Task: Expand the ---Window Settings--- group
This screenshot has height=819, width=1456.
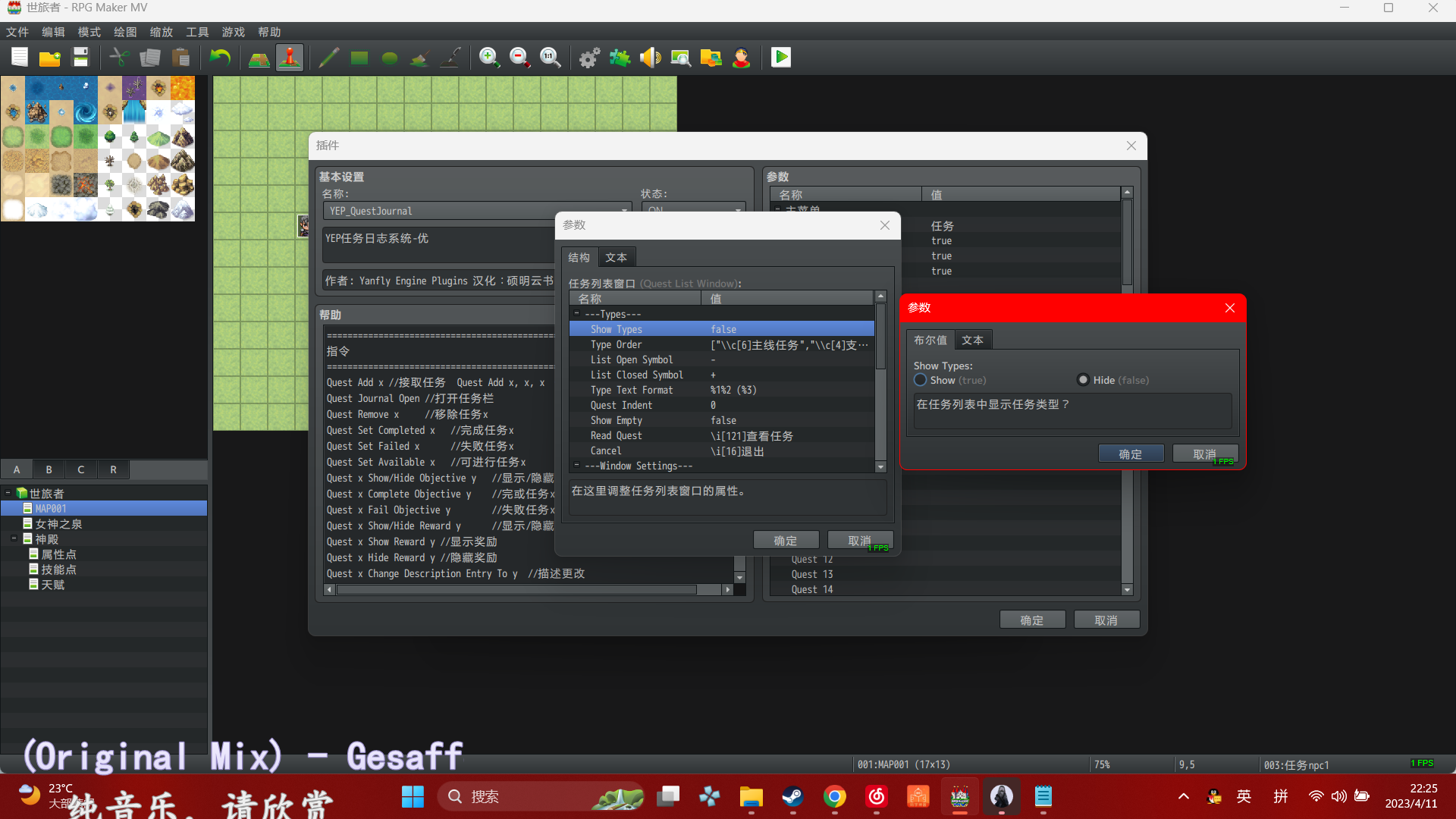Action: pyautogui.click(x=576, y=465)
